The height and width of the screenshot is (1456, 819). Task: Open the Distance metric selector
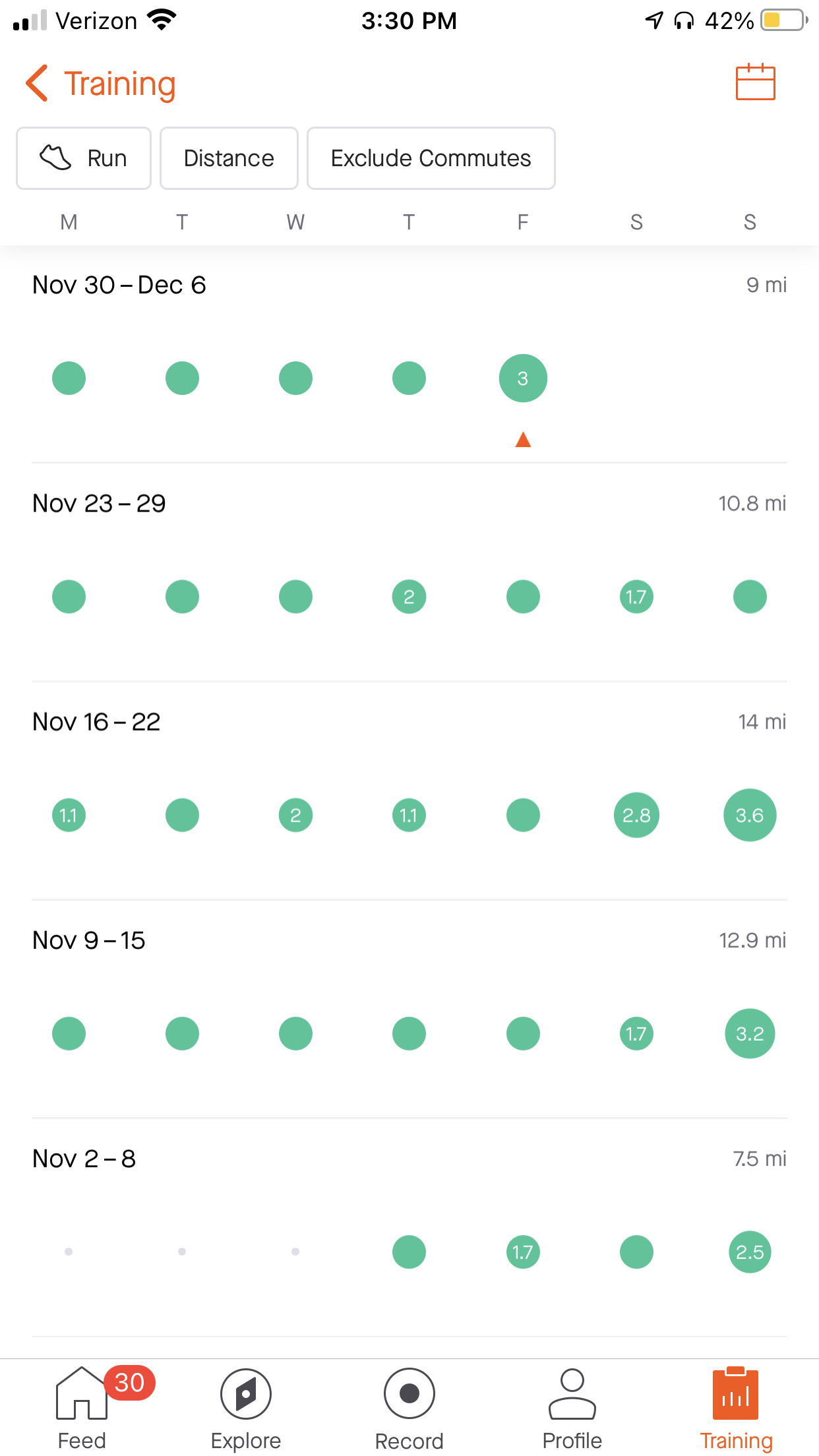coord(229,158)
